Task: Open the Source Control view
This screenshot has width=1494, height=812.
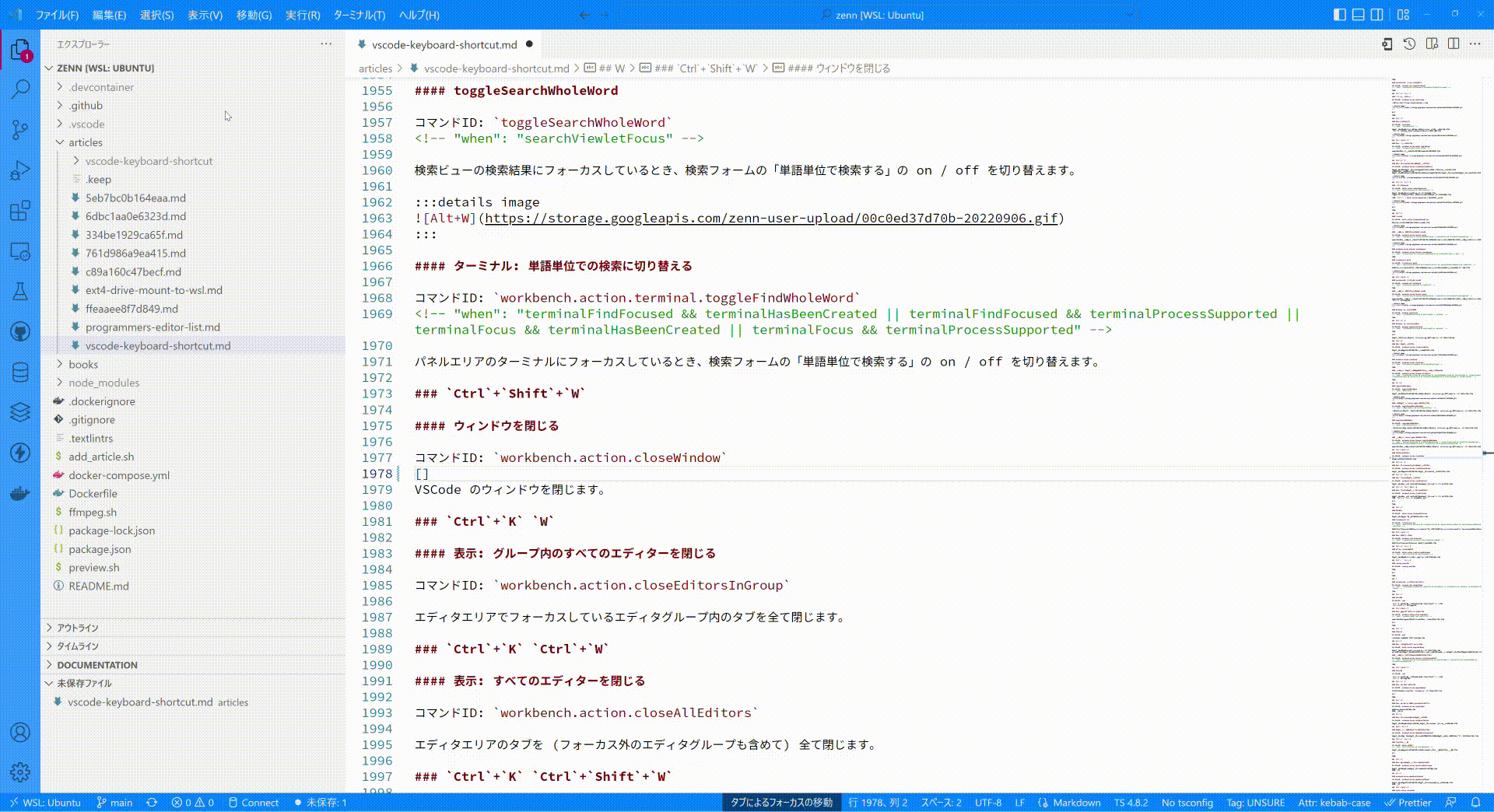Action: point(20,130)
